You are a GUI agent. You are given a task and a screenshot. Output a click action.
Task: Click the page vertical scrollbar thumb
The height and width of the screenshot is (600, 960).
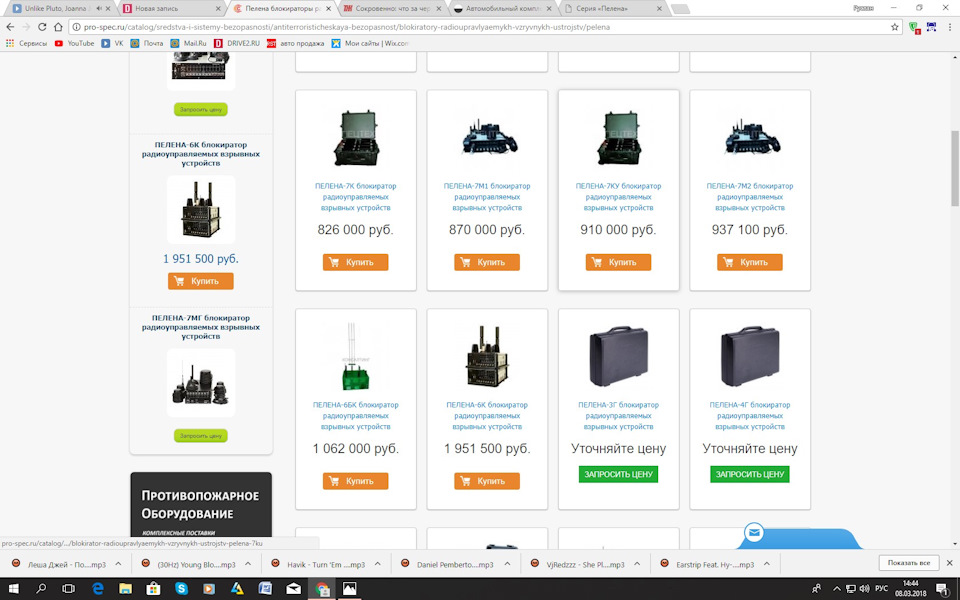click(x=954, y=168)
